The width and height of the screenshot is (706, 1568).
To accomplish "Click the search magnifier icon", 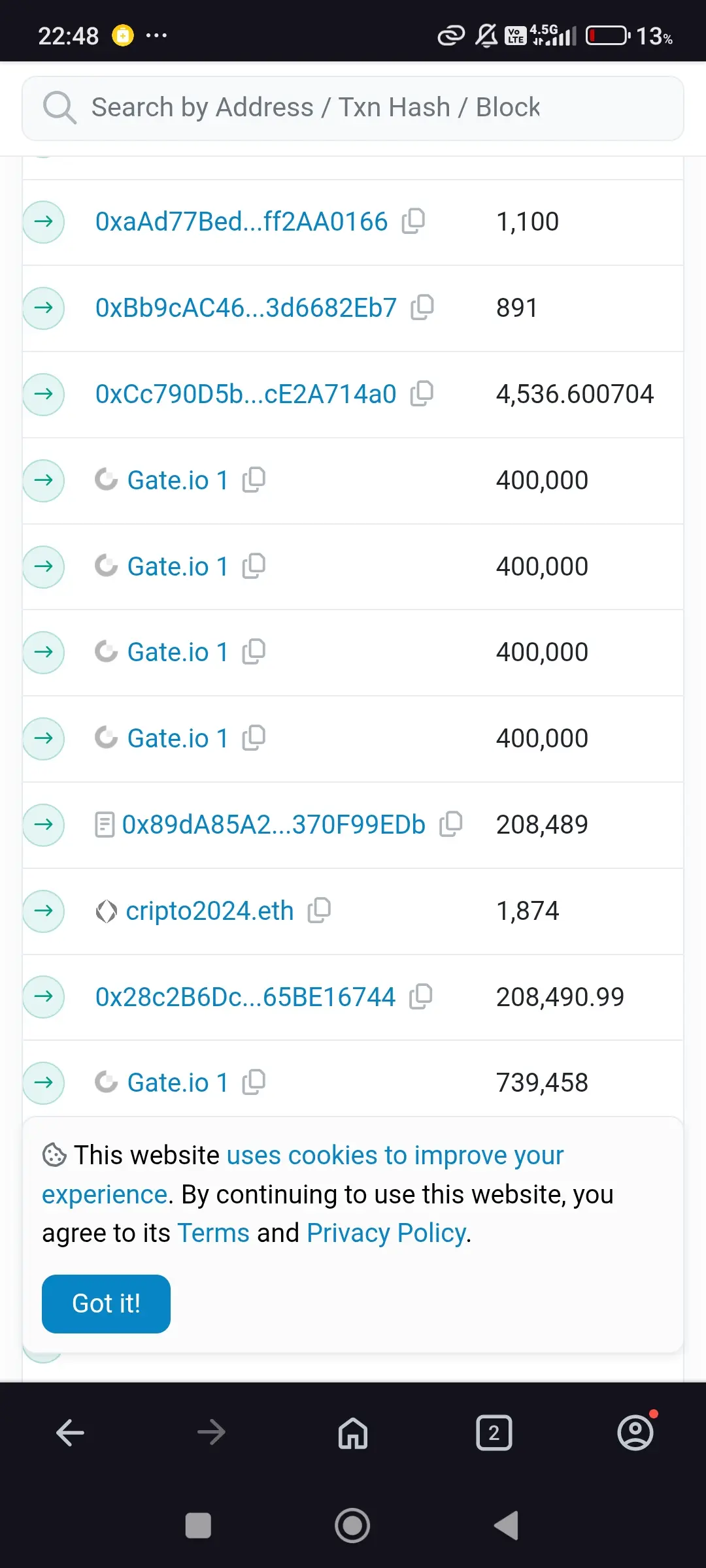I will [59, 107].
